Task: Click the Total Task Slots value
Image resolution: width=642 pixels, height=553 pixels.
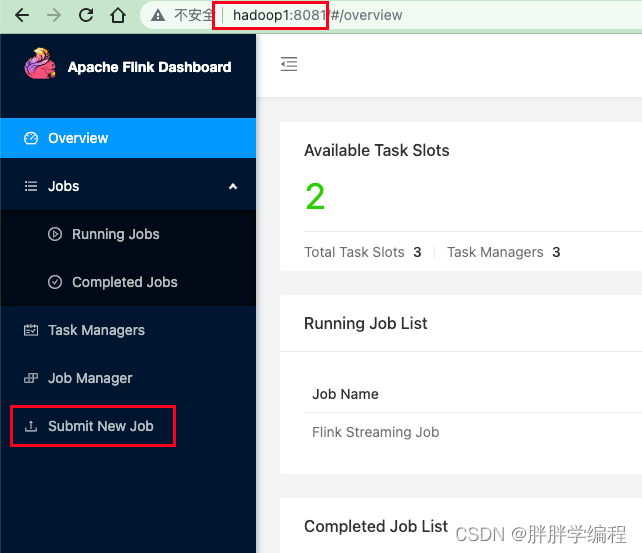Action: tap(417, 252)
